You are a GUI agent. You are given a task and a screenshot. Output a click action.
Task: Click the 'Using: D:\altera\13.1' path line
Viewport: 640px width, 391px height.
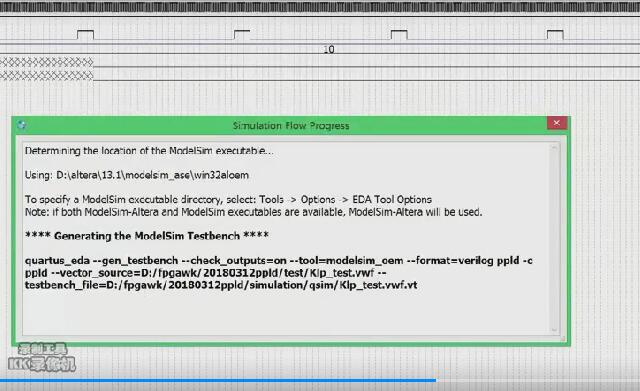point(137,175)
